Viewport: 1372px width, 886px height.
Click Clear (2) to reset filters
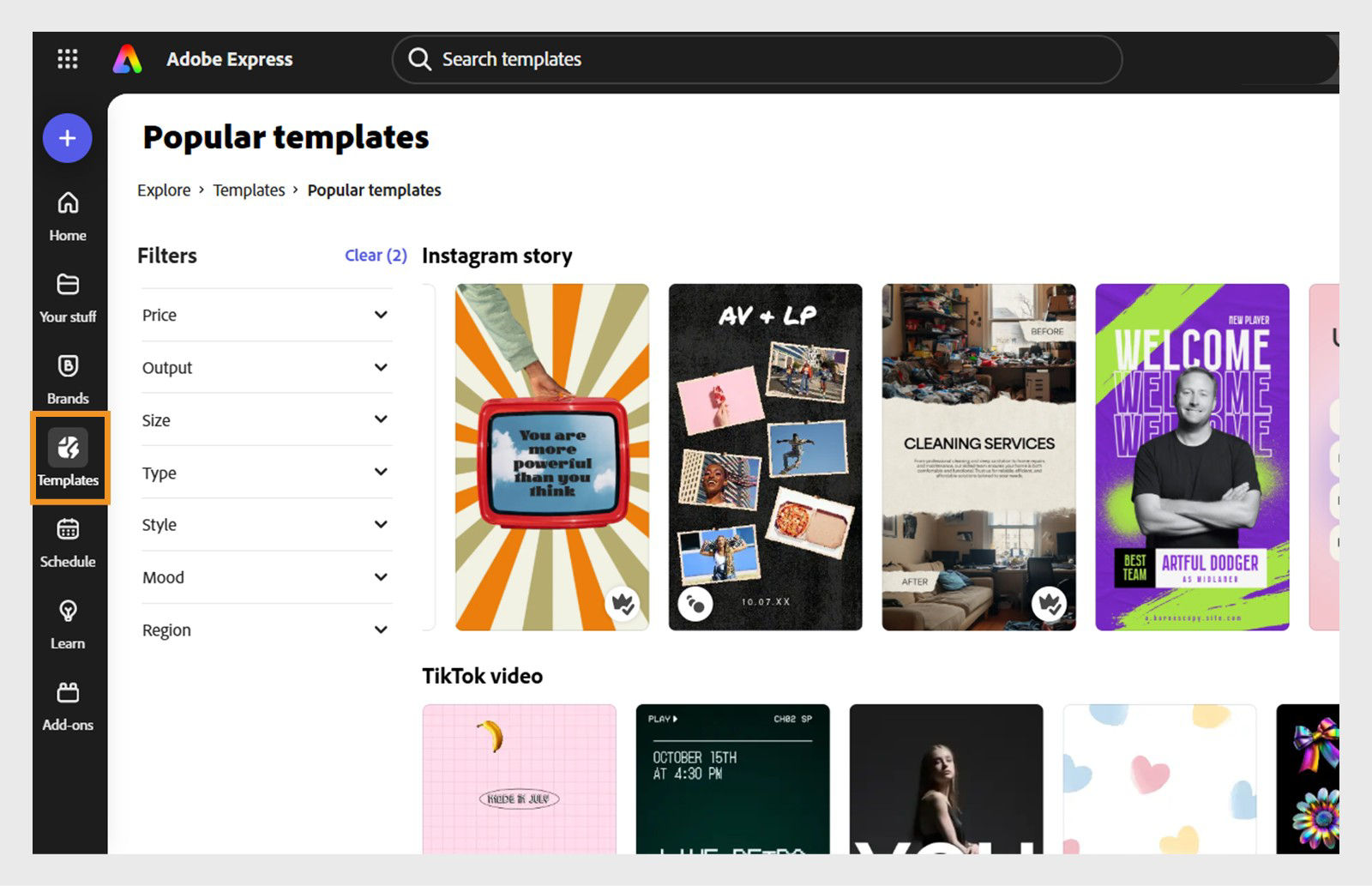coord(376,256)
